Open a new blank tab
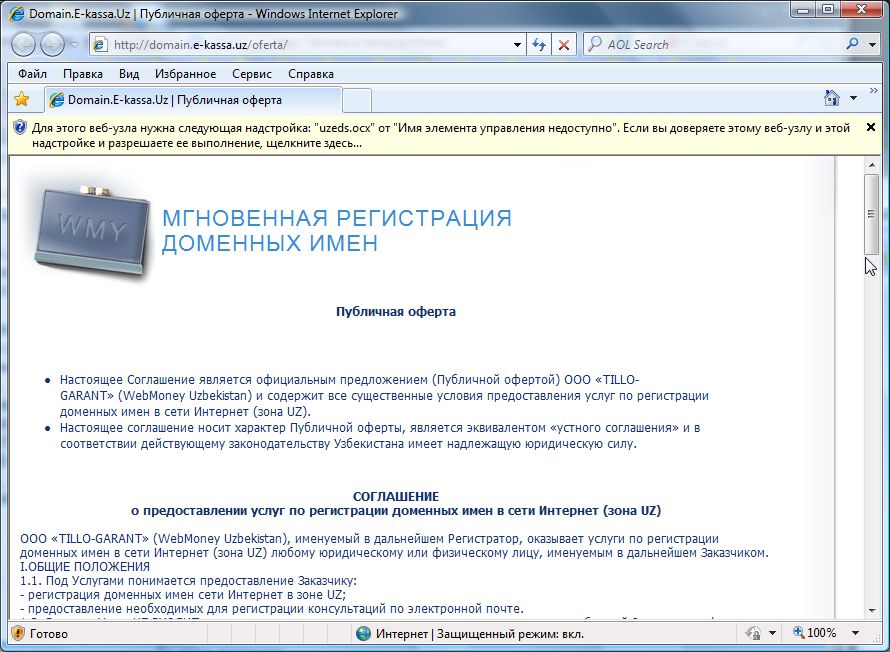Image resolution: width=890 pixels, height=652 pixels. (x=357, y=101)
